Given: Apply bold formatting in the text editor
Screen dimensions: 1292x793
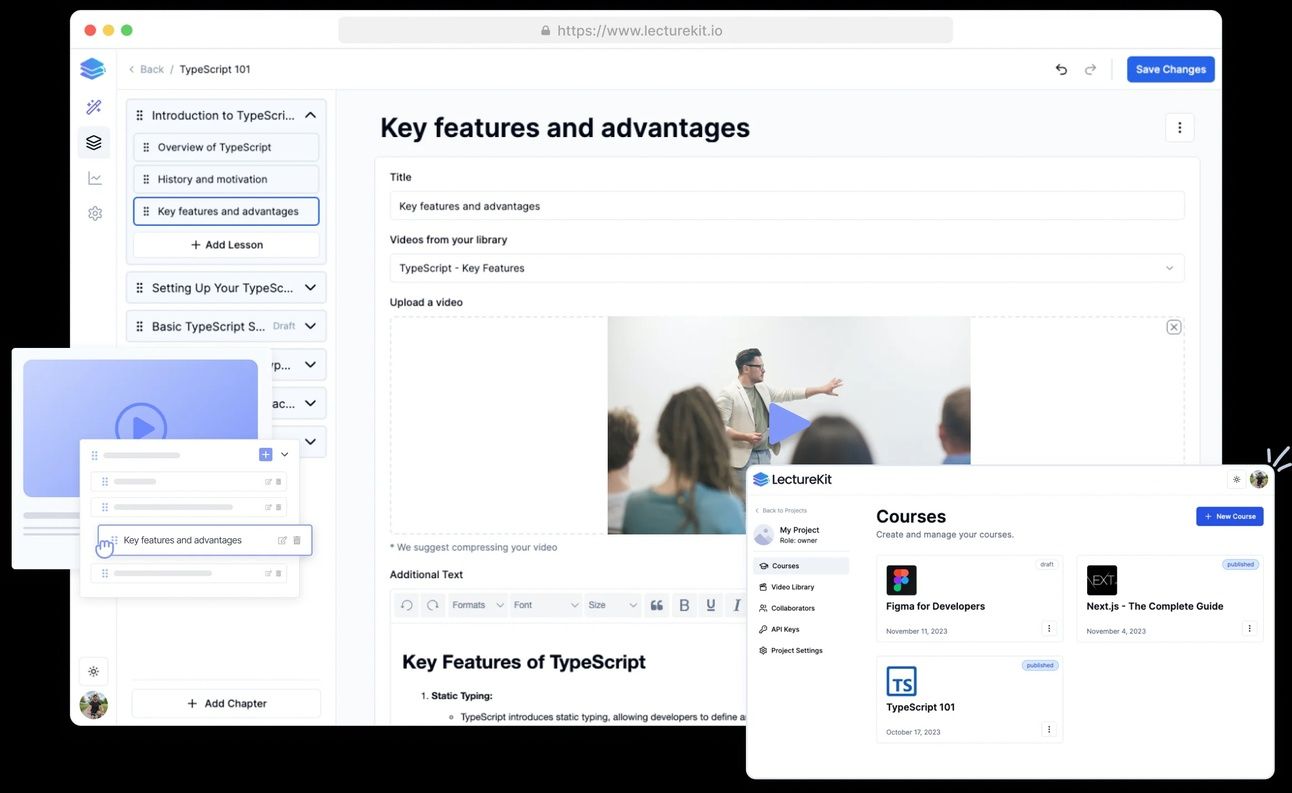Looking at the screenshot, I should (x=685, y=605).
